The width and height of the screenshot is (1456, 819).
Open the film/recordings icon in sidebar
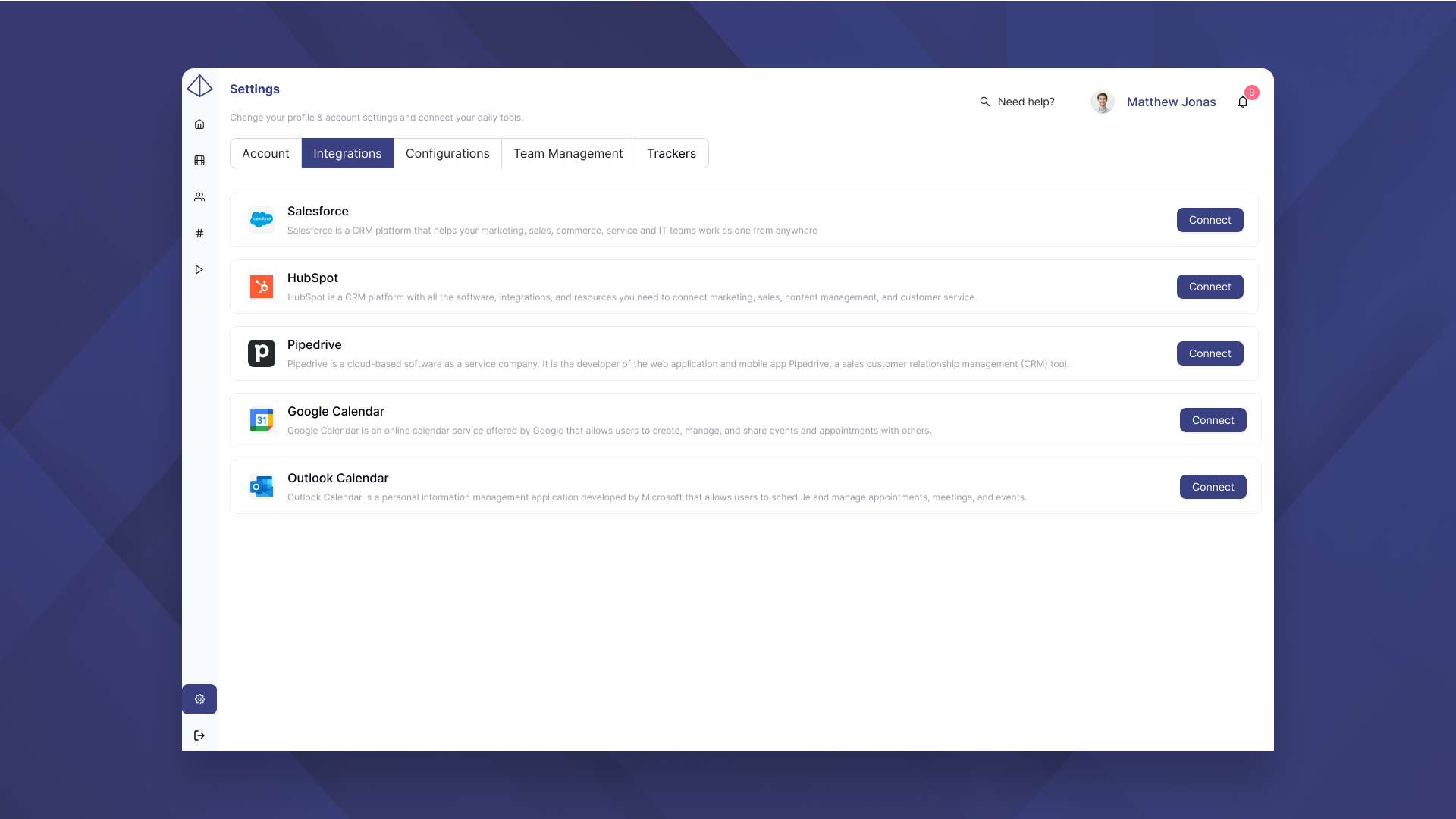pos(199,161)
